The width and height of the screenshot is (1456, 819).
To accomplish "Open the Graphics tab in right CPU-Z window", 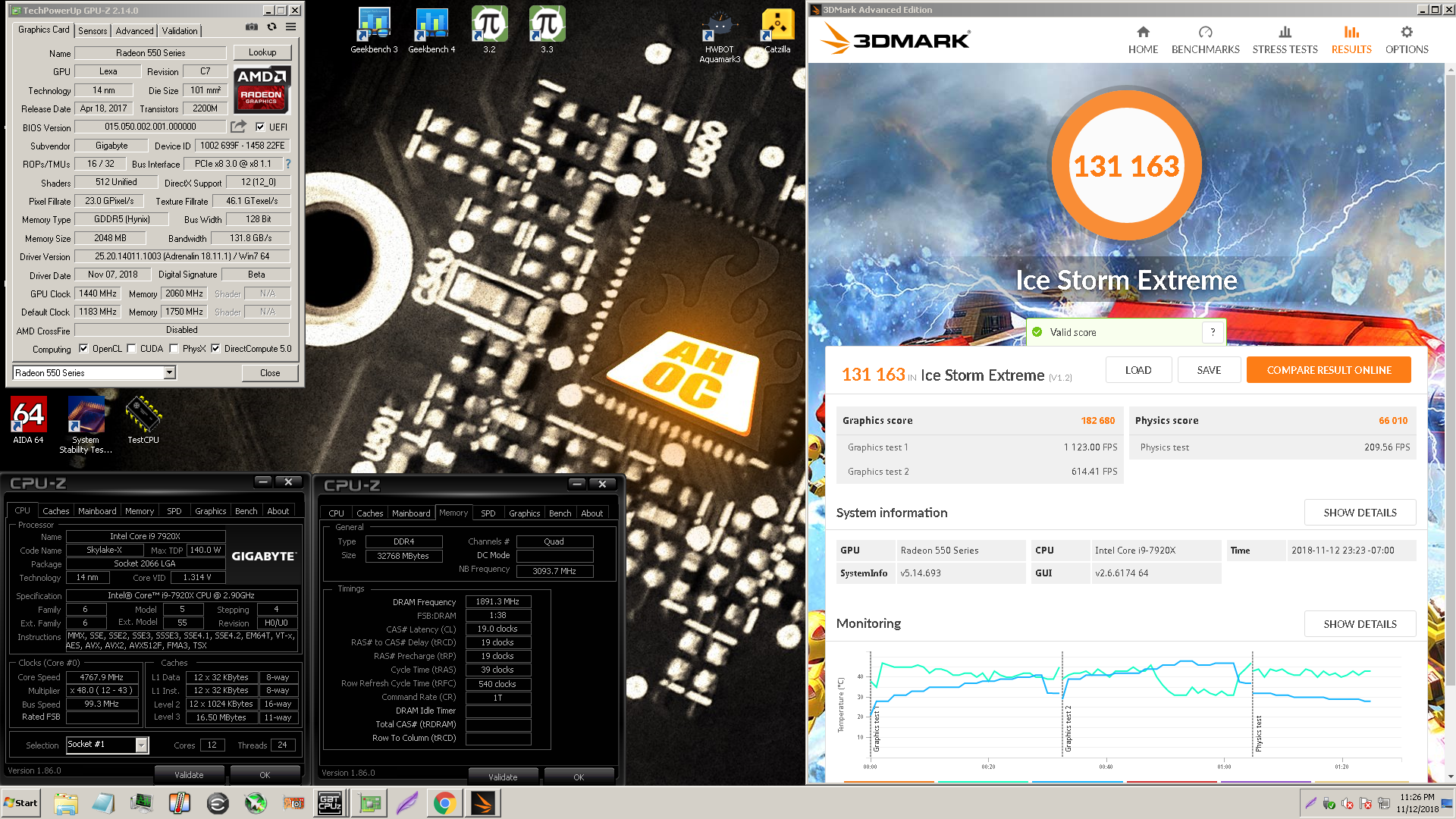I will point(525,513).
